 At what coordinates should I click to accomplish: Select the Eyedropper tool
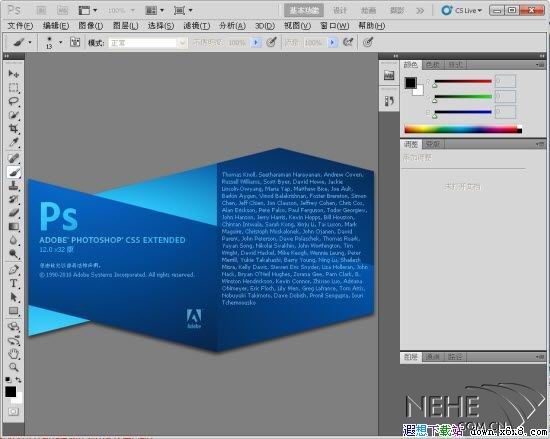click(13, 142)
